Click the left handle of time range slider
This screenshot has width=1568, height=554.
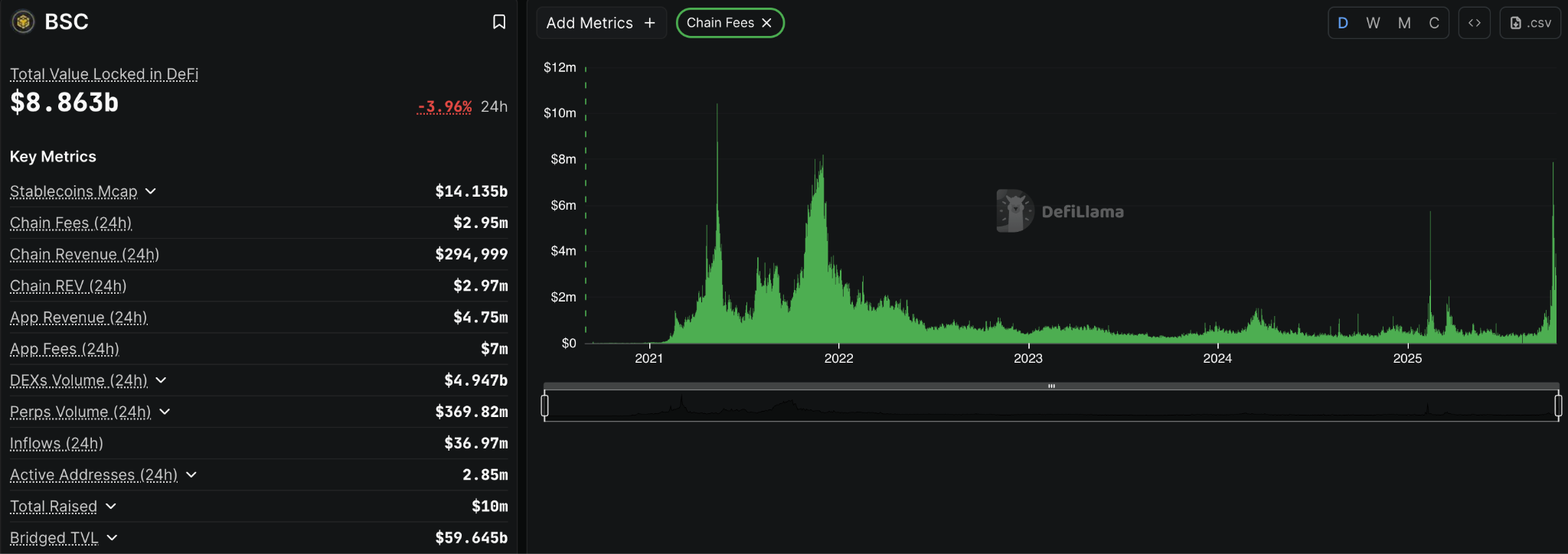(x=545, y=406)
